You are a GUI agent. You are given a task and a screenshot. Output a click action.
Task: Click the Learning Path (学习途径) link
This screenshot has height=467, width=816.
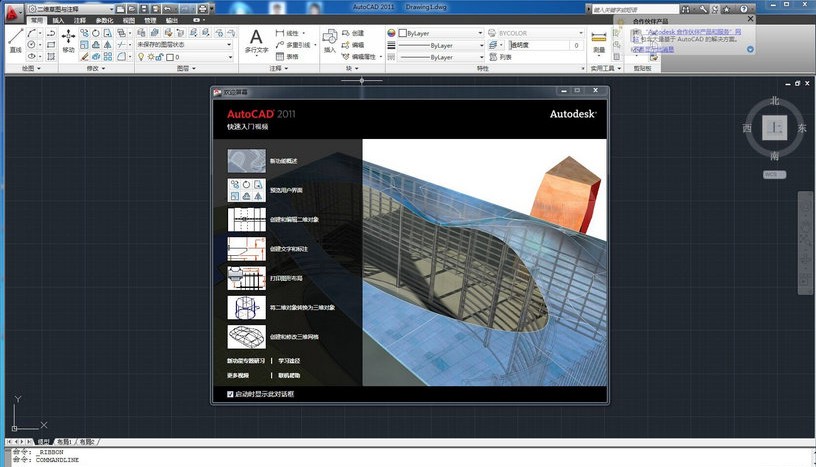pos(289,360)
